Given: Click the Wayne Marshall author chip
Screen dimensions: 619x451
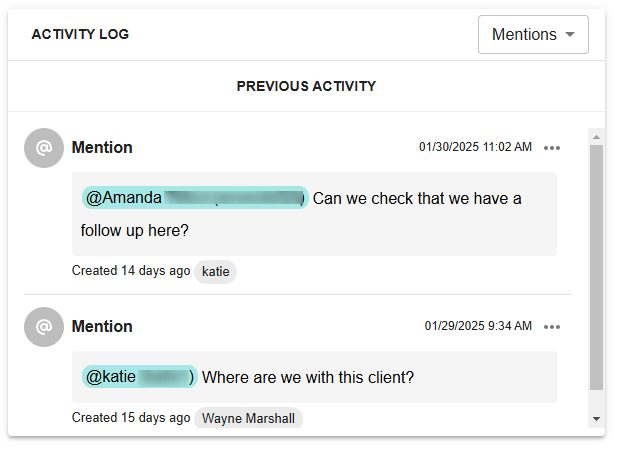Looking at the screenshot, I should point(248,418).
